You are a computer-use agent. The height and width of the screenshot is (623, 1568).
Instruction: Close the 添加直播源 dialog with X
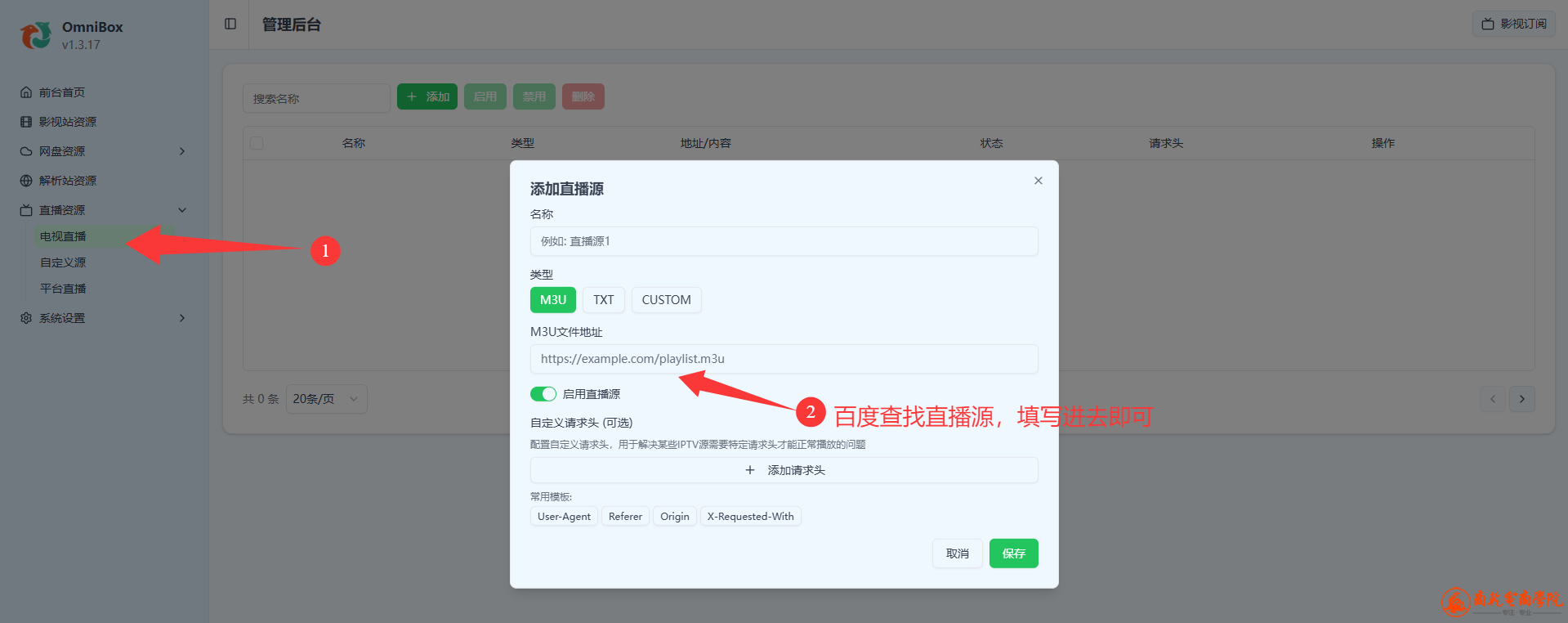pyautogui.click(x=1038, y=181)
